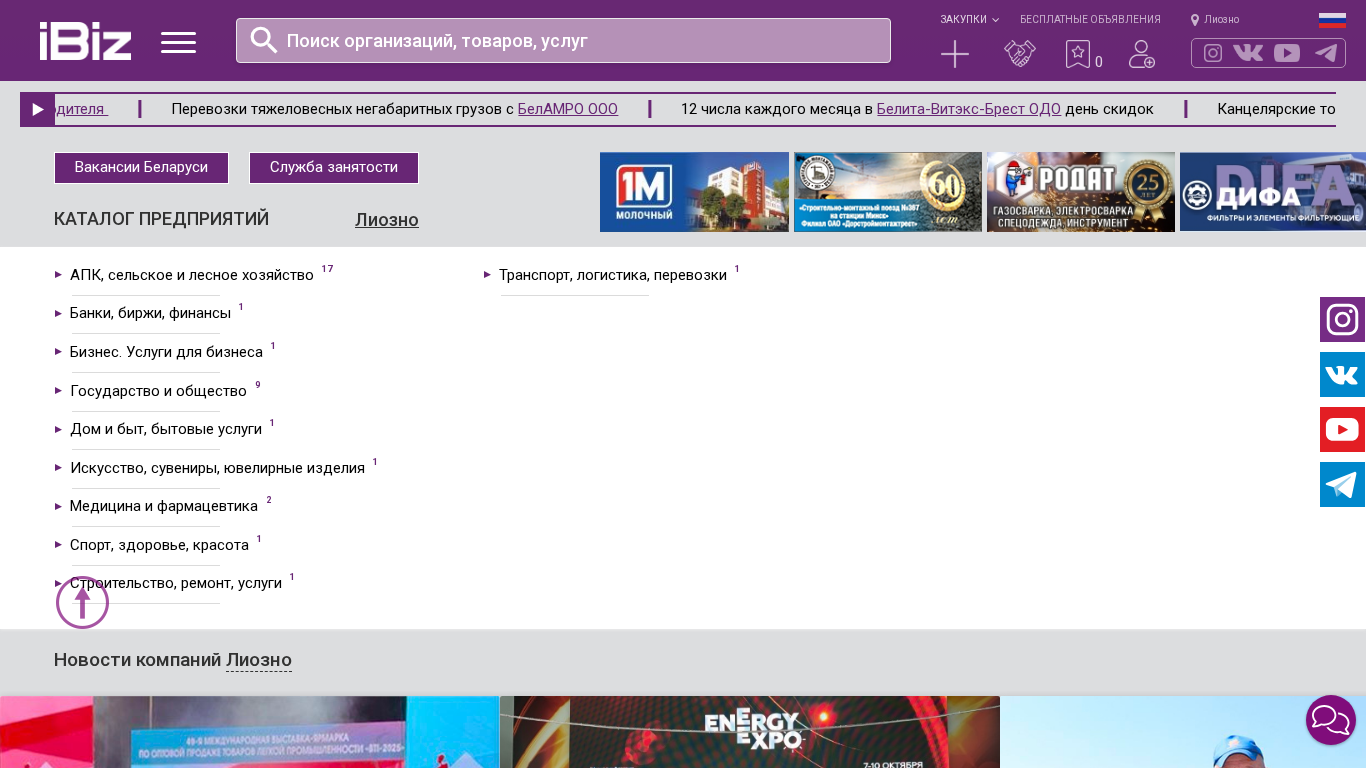
Task: Open Бесплатные объявления menu item
Action: coord(1090,20)
